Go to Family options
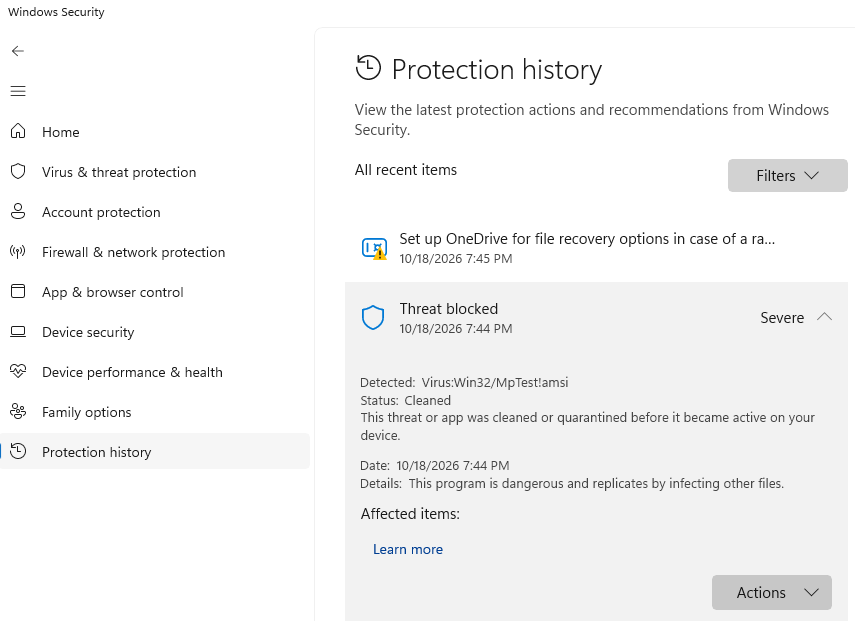Viewport: 855px width, 621px height. point(155,412)
